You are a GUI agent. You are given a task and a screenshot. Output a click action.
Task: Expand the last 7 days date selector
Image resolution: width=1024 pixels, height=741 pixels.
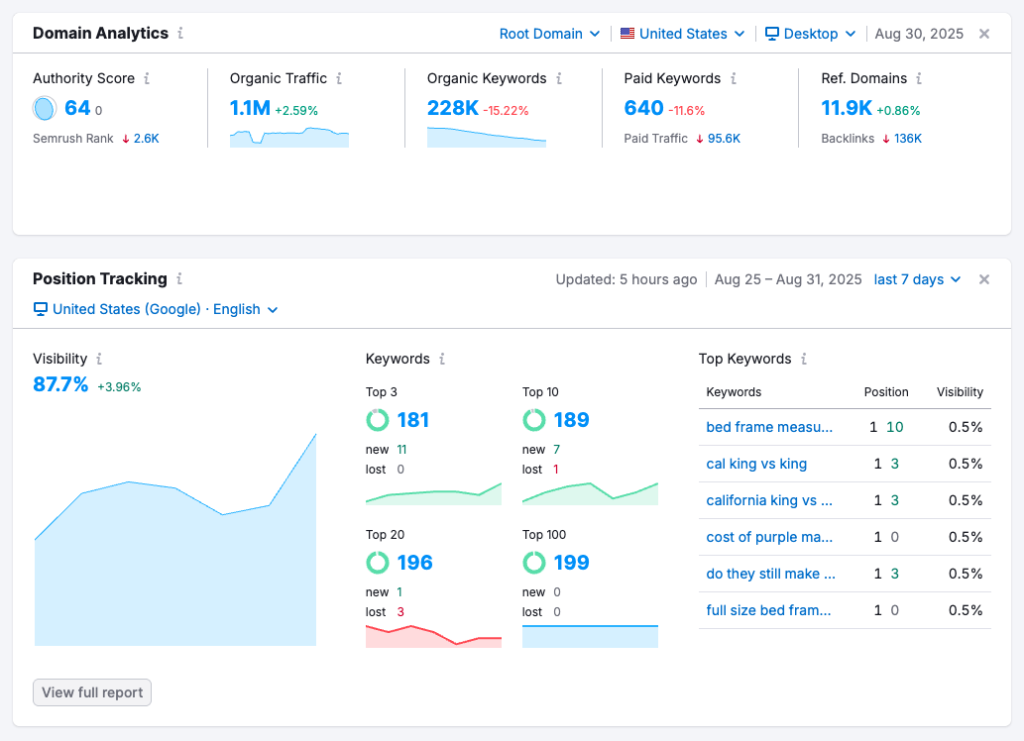click(x=915, y=279)
